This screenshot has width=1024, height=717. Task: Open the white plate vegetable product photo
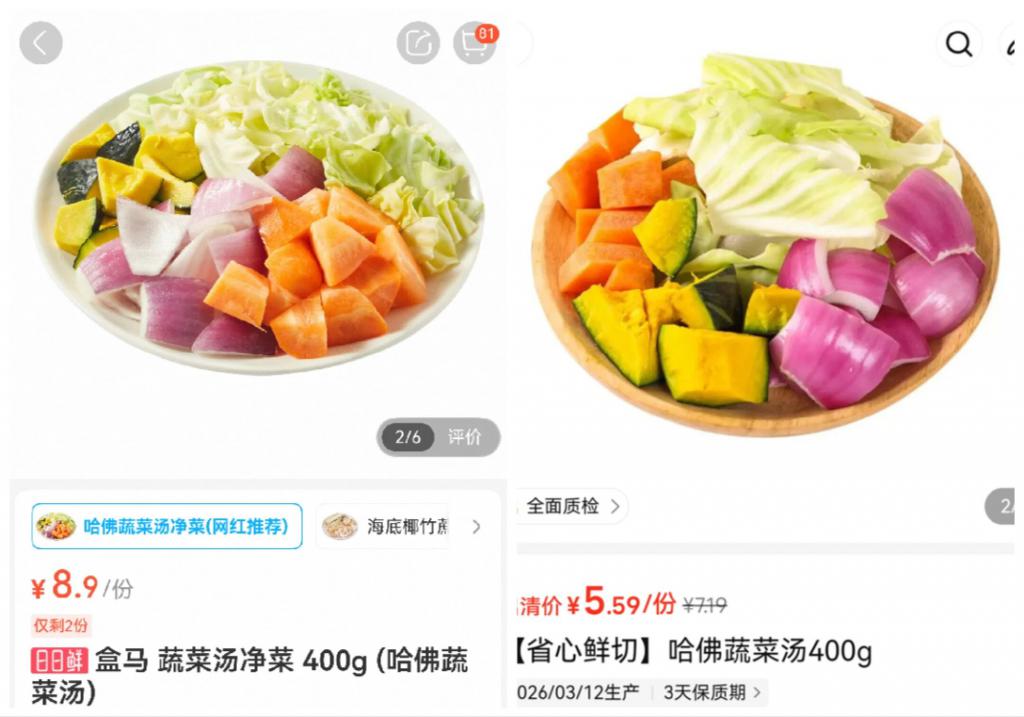[259, 217]
